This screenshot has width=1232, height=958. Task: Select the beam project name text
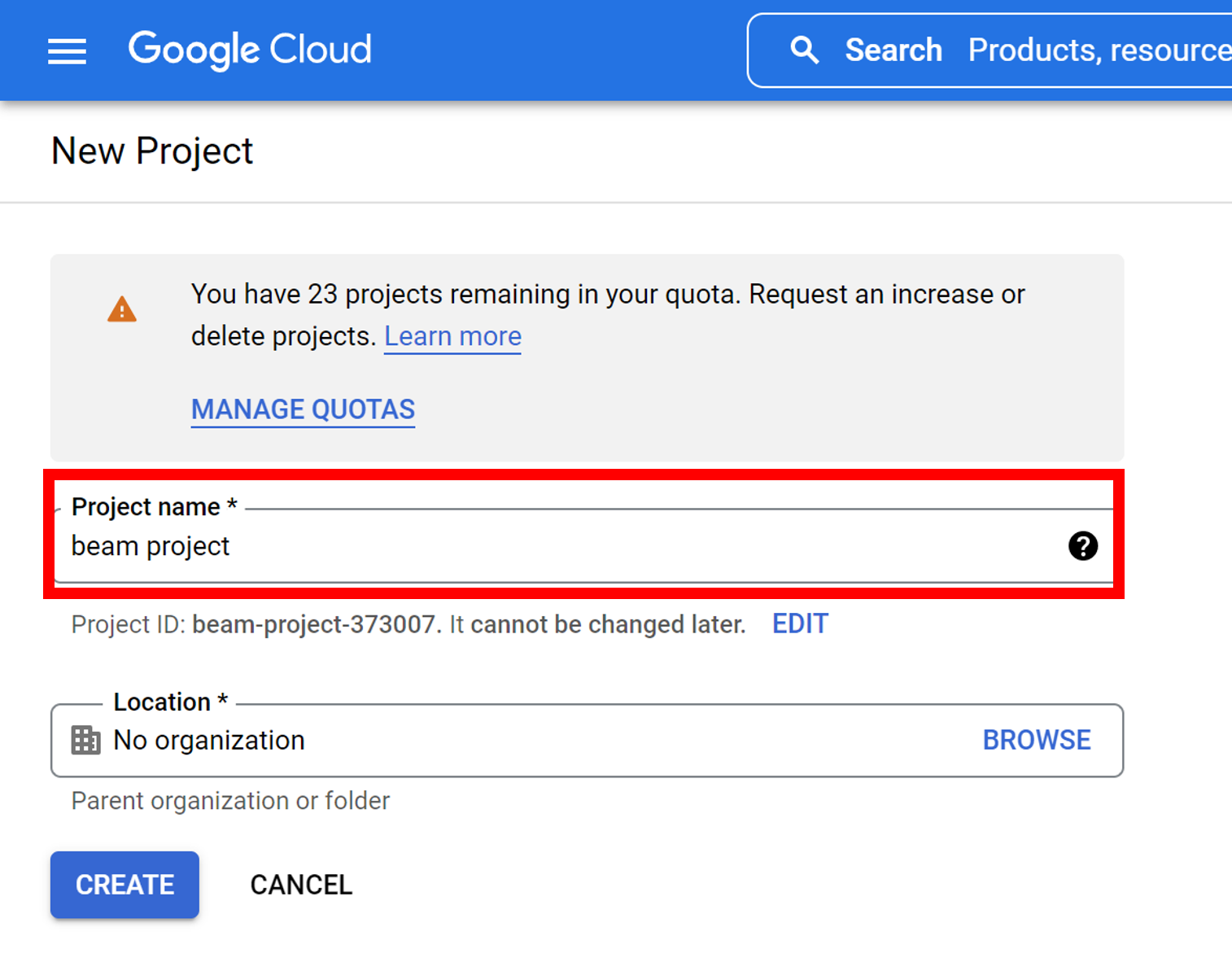[x=150, y=545]
